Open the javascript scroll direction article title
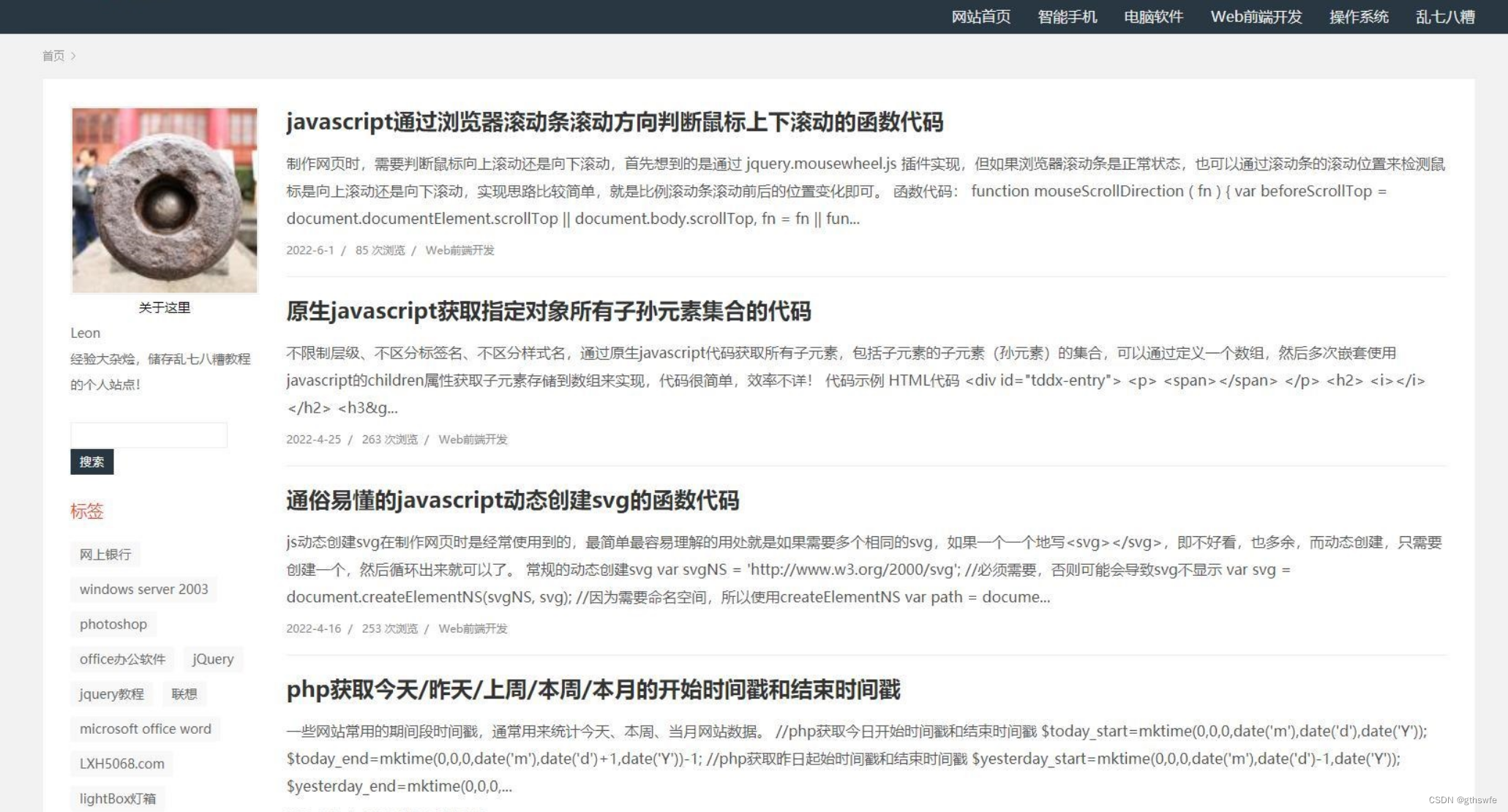 [x=615, y=122]
